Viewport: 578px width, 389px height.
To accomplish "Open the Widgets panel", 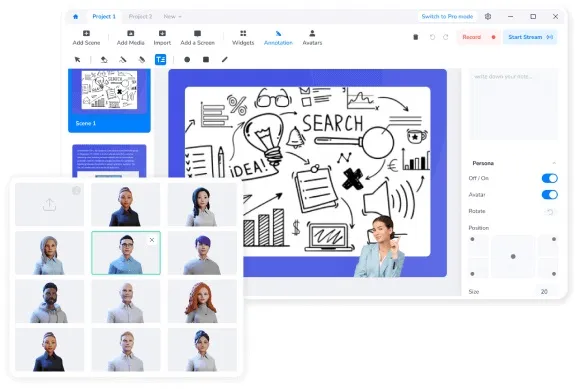I will pos(243,38).
